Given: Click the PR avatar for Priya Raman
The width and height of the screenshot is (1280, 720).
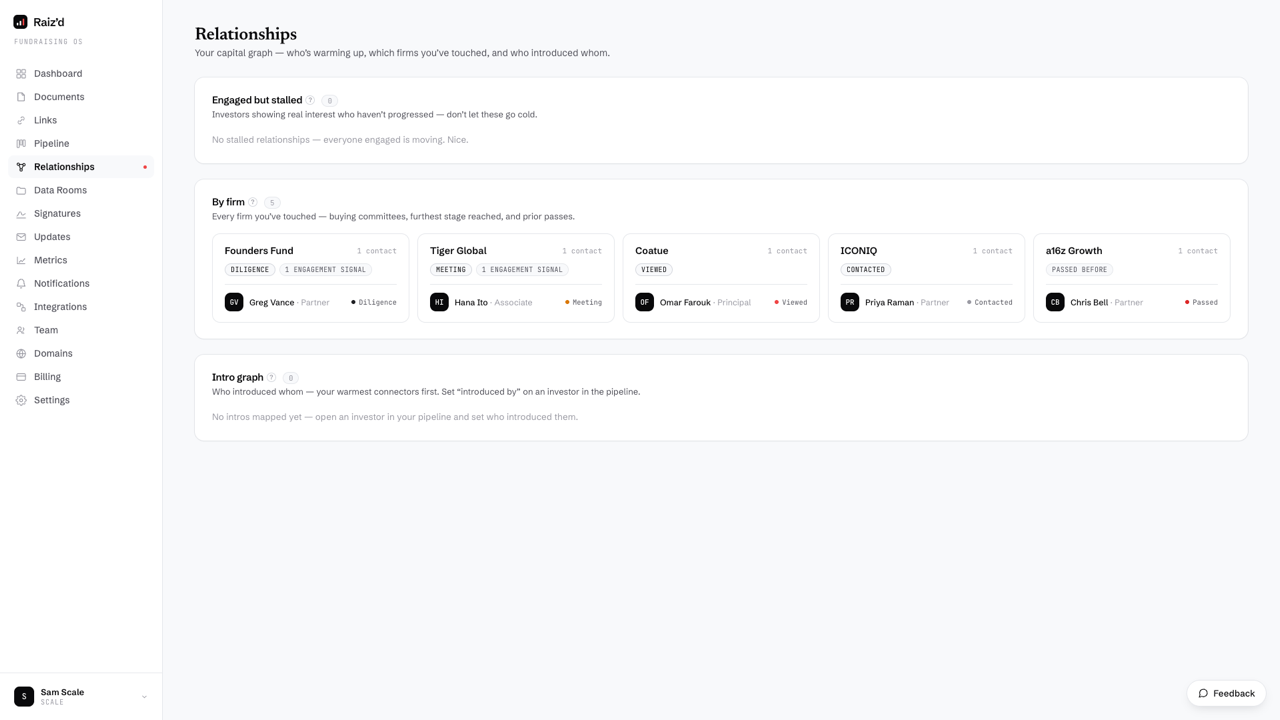Looking at the screenshot, I should (850, 302).
